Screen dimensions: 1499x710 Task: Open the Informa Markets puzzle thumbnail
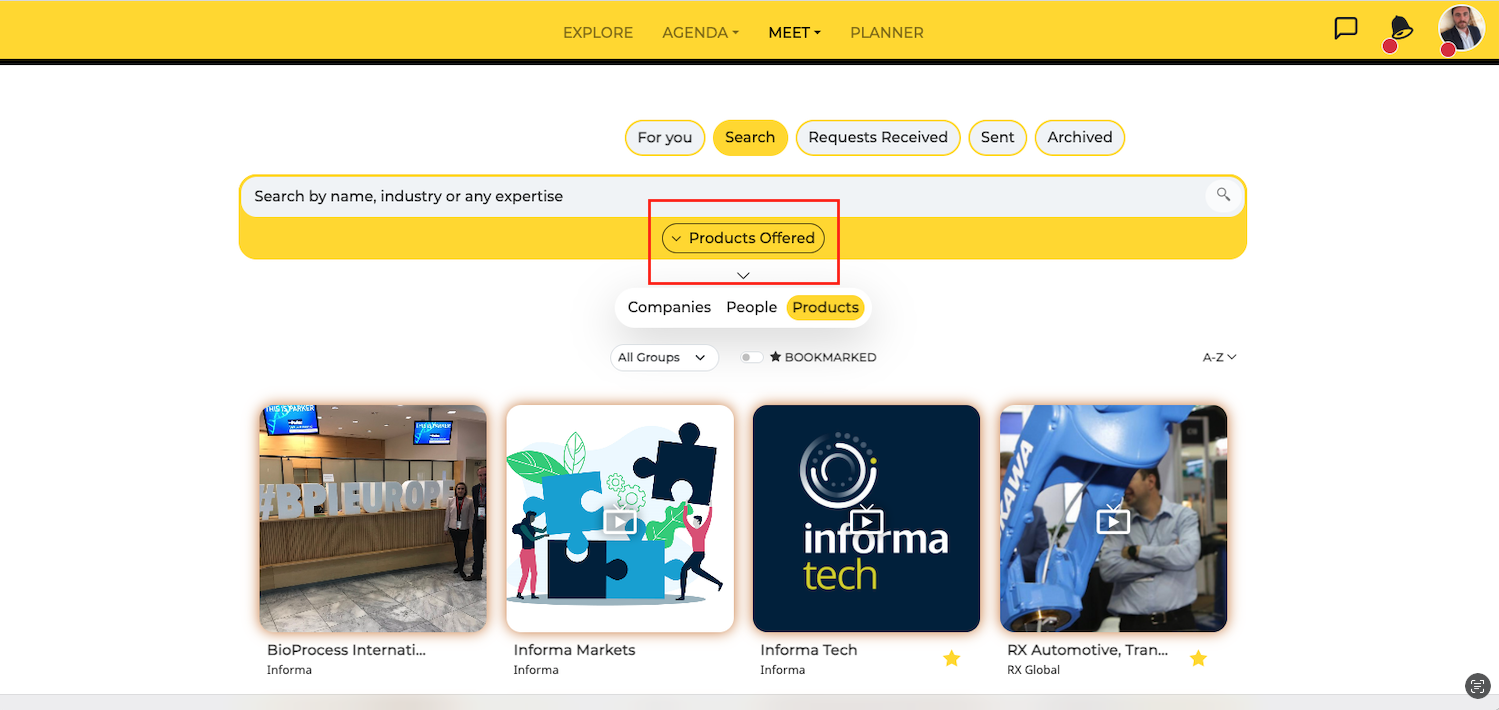coord(620,518)
